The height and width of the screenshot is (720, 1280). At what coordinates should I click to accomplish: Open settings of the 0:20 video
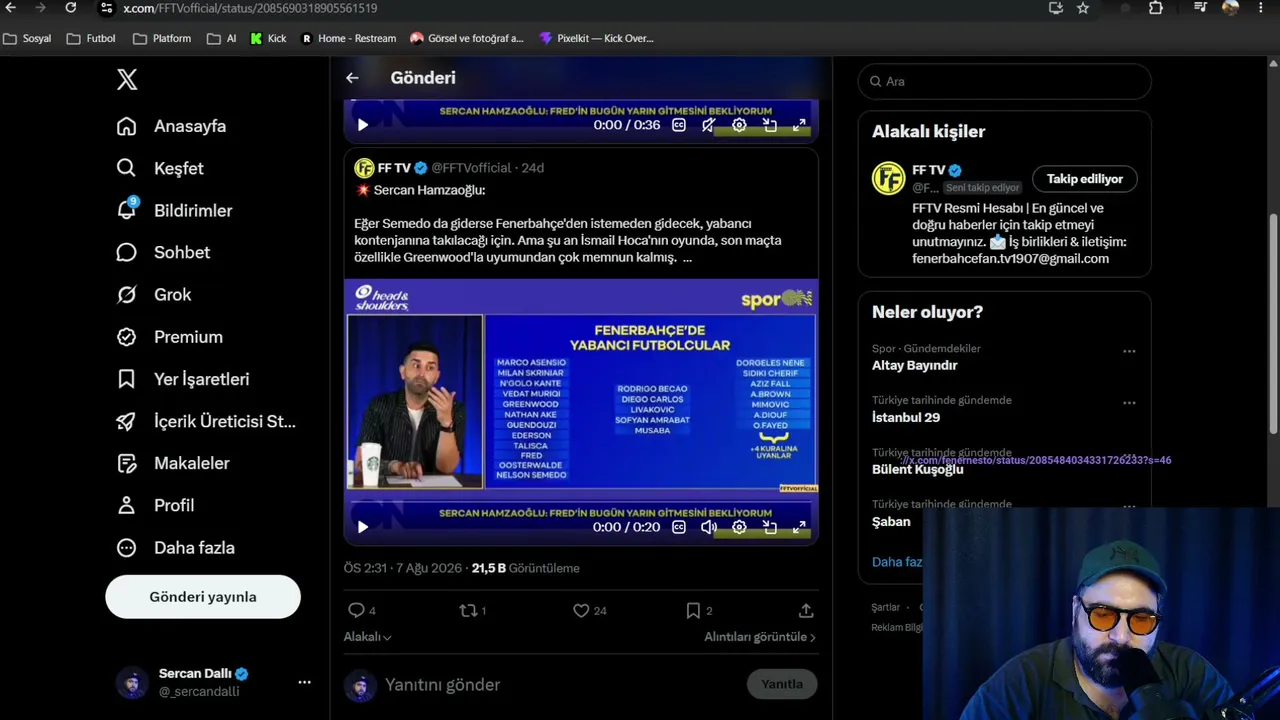pyautogui.click(x=739, y=527)
